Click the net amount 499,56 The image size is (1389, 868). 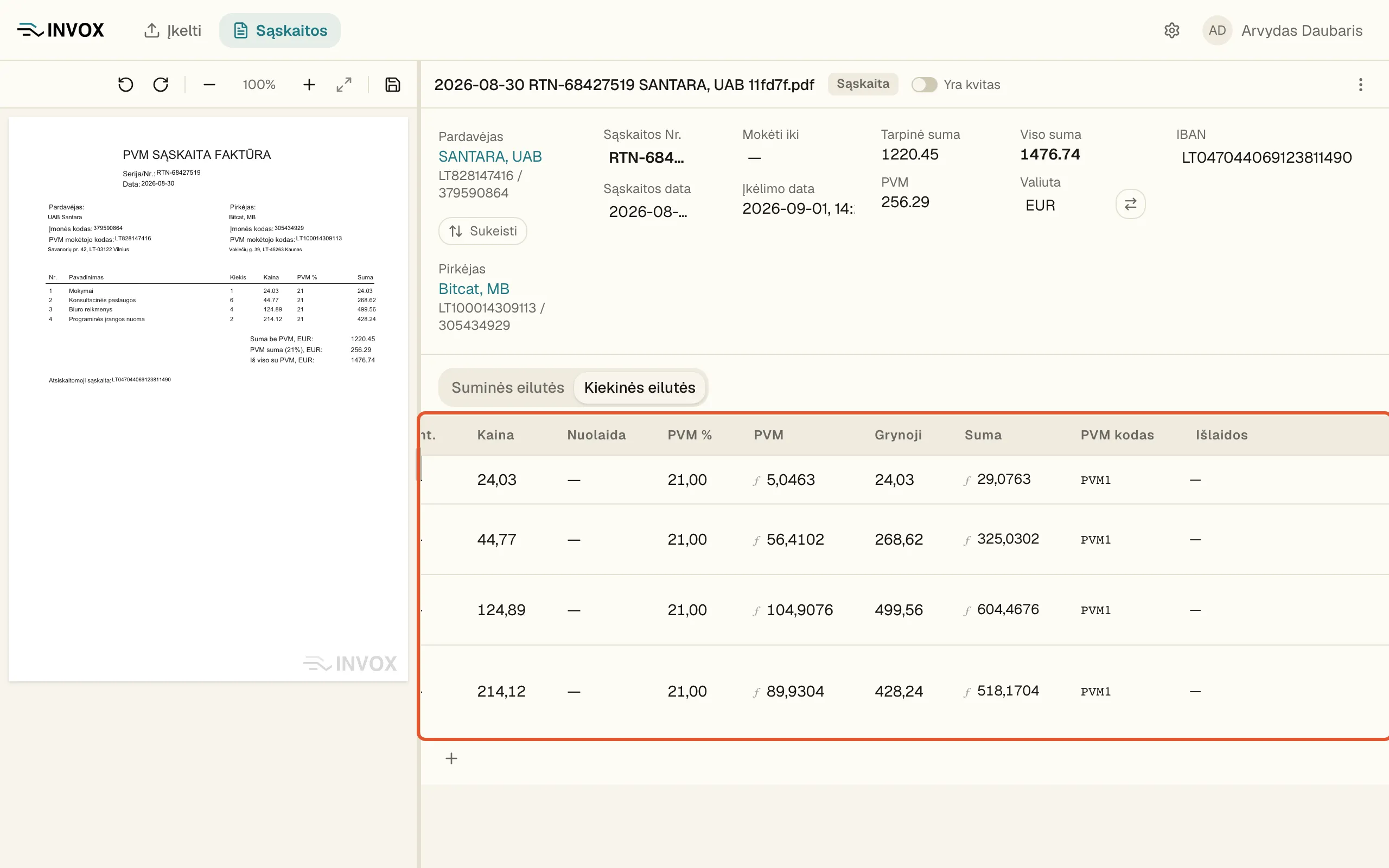pos(899,610)
